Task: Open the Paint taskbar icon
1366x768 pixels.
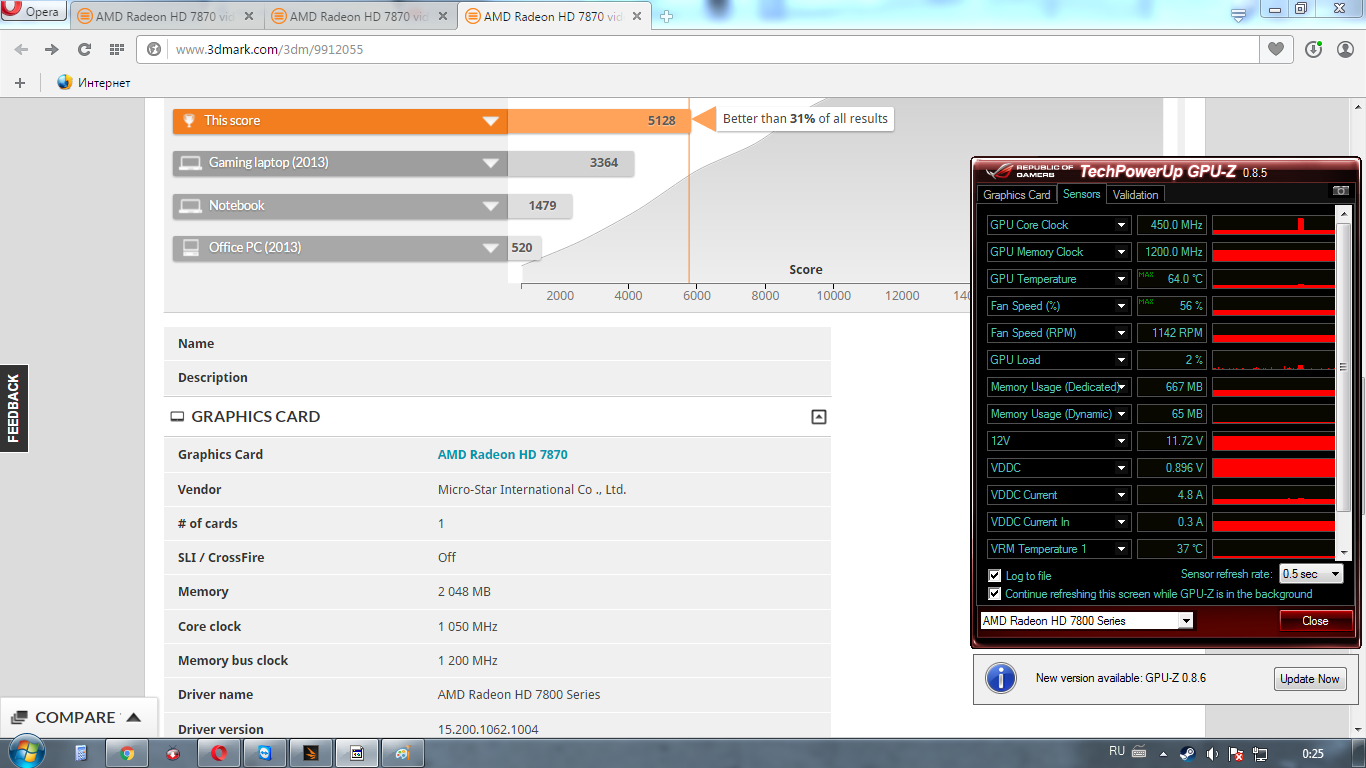Action: (x=402, y=753)
